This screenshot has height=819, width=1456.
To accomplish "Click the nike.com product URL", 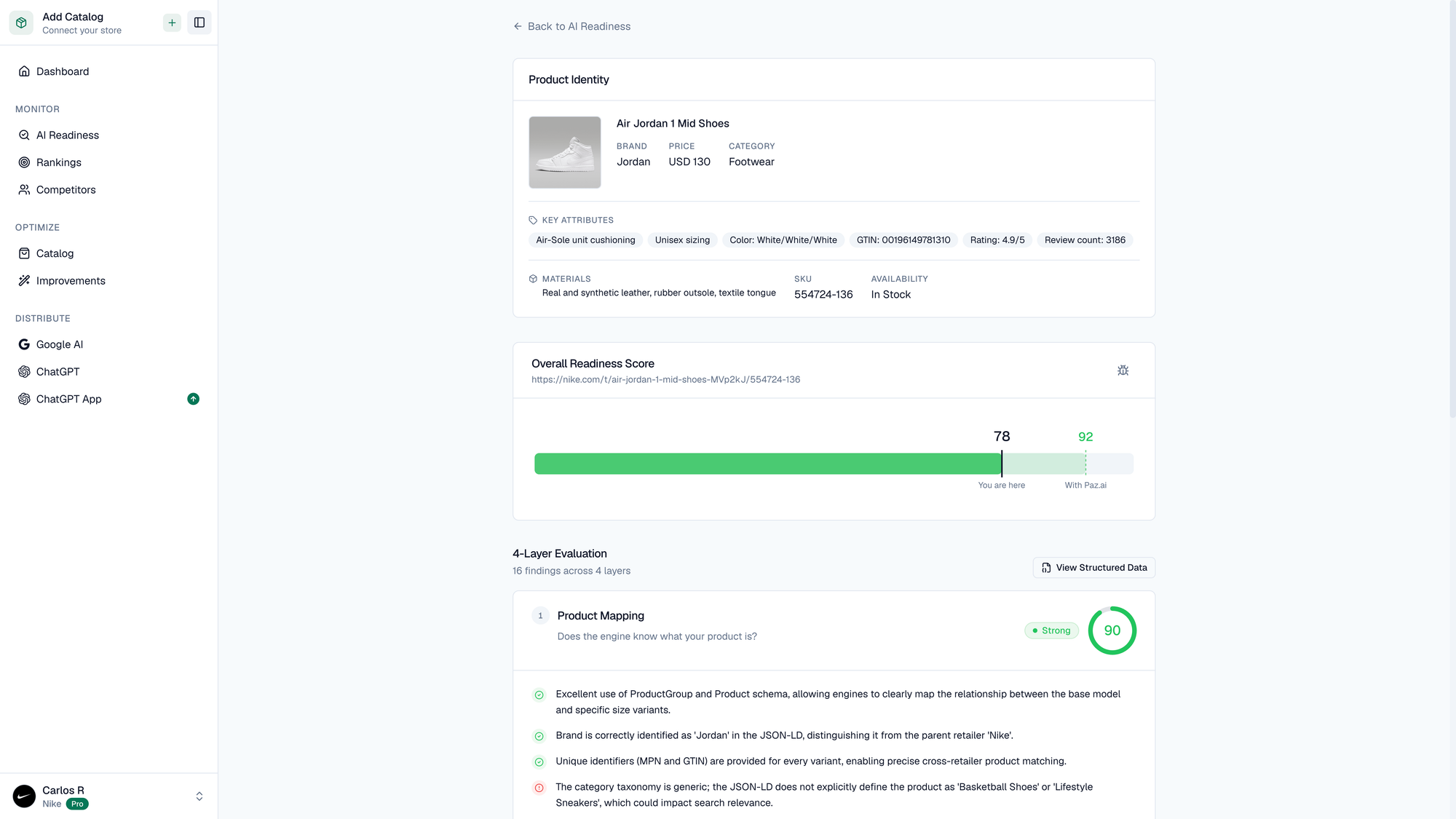I will tap(665, 380).
